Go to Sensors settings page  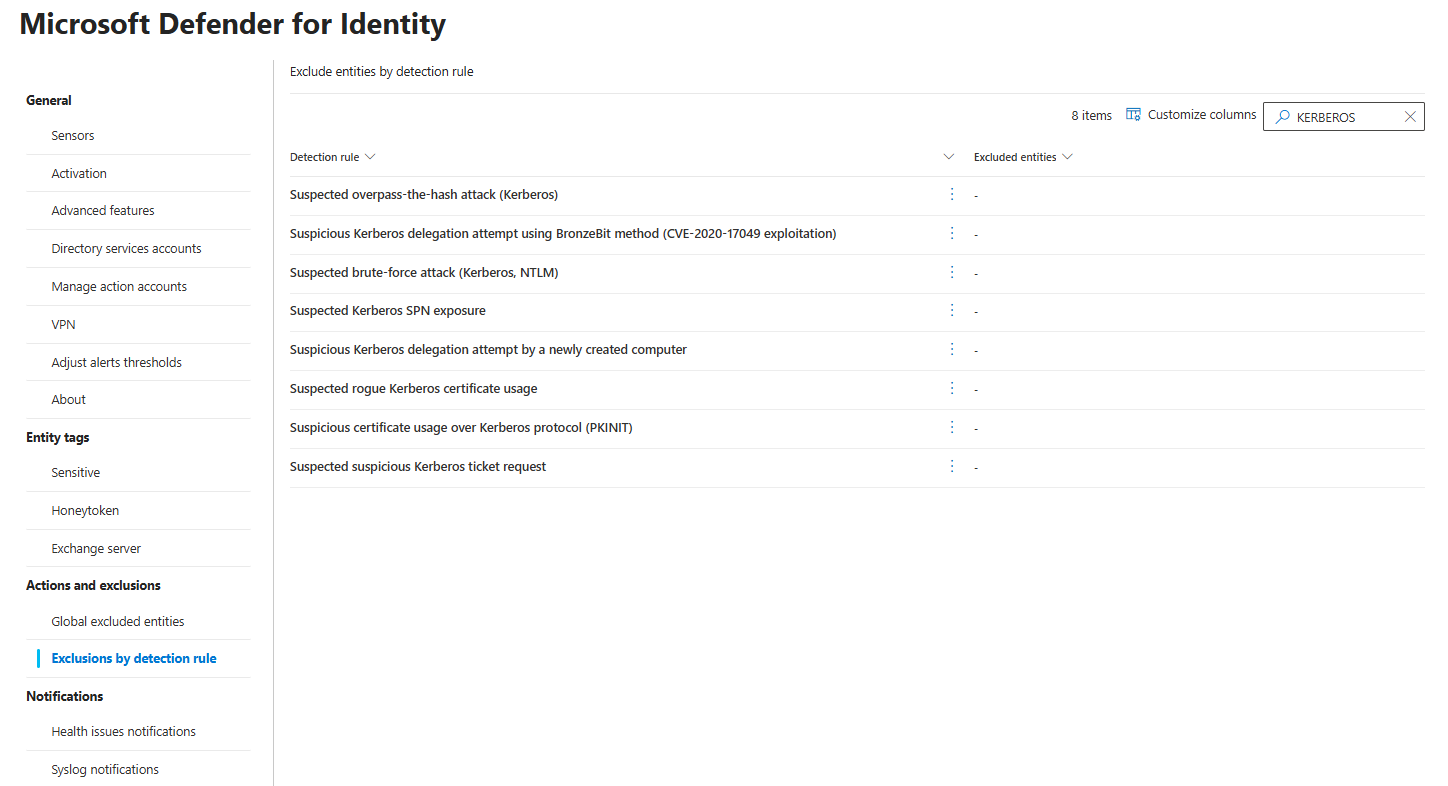tap(73, 136)
